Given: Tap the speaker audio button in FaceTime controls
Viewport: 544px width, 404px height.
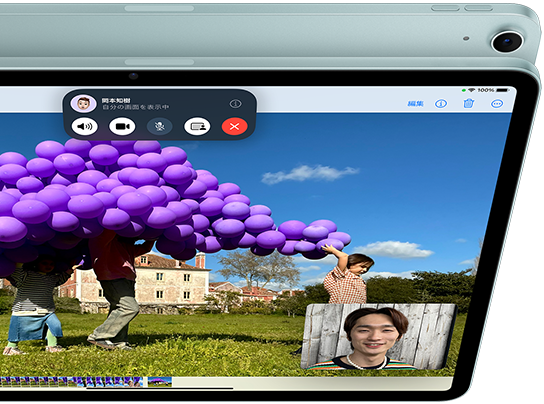Looking at the screenshot, I should (84, 126).
